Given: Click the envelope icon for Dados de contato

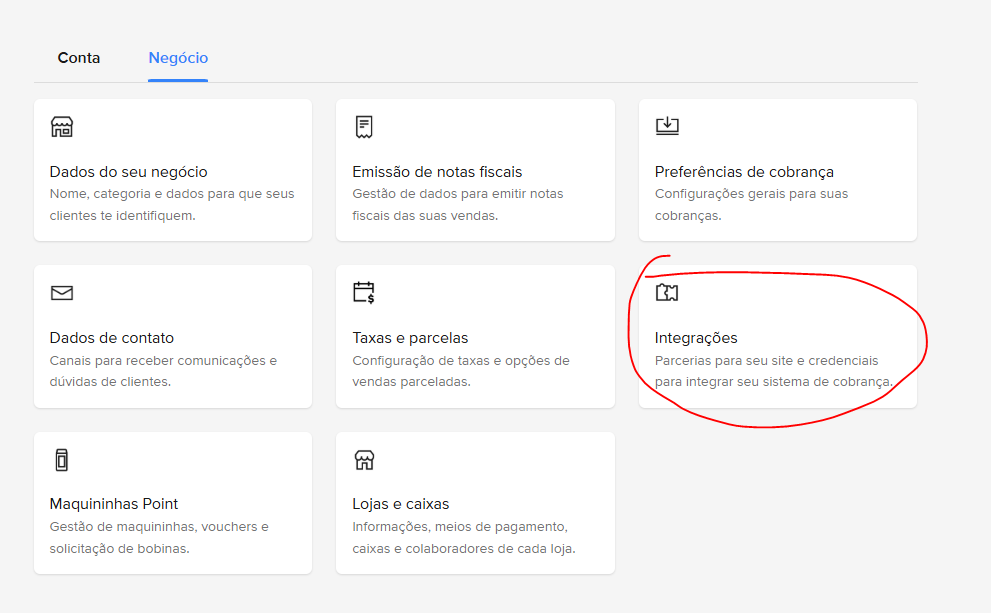Looking at the screenshot, I should pos(62,293).
